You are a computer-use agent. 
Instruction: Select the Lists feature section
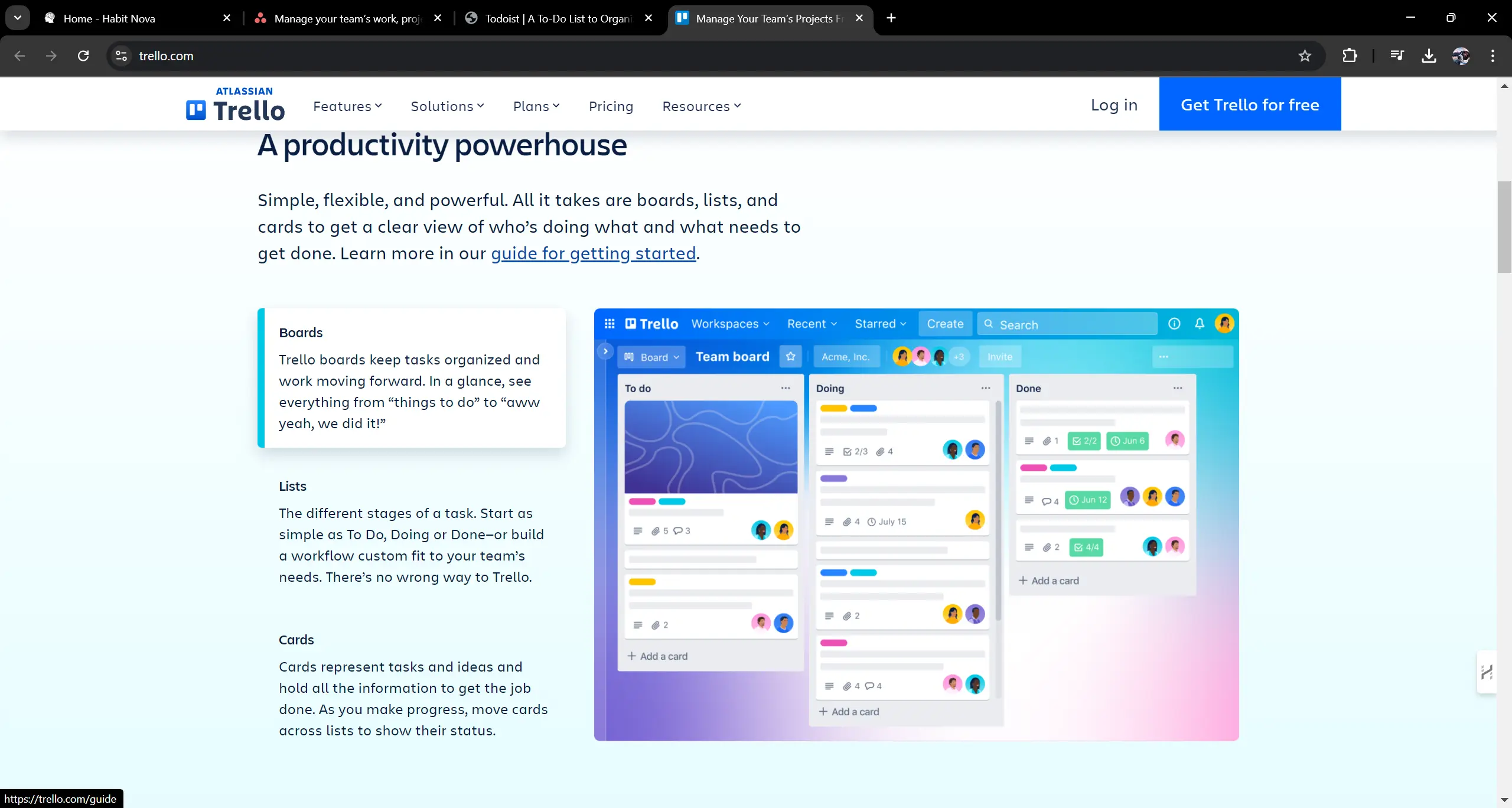pos(412,531)
